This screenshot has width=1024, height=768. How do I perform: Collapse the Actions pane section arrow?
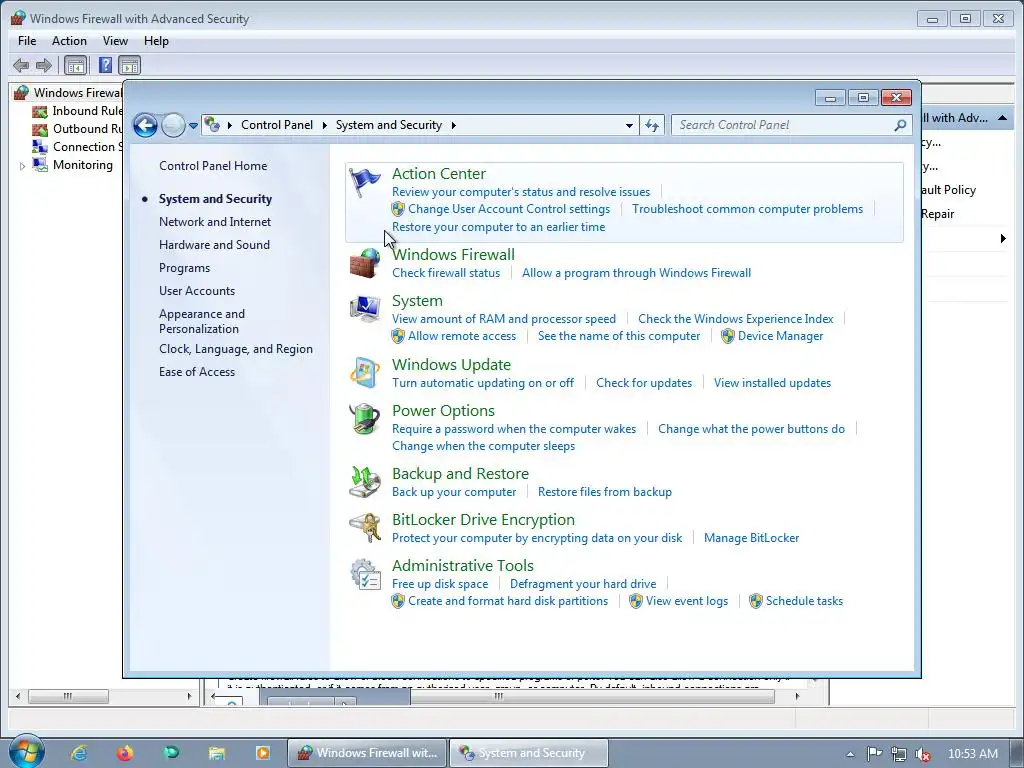pos(1002,118)
